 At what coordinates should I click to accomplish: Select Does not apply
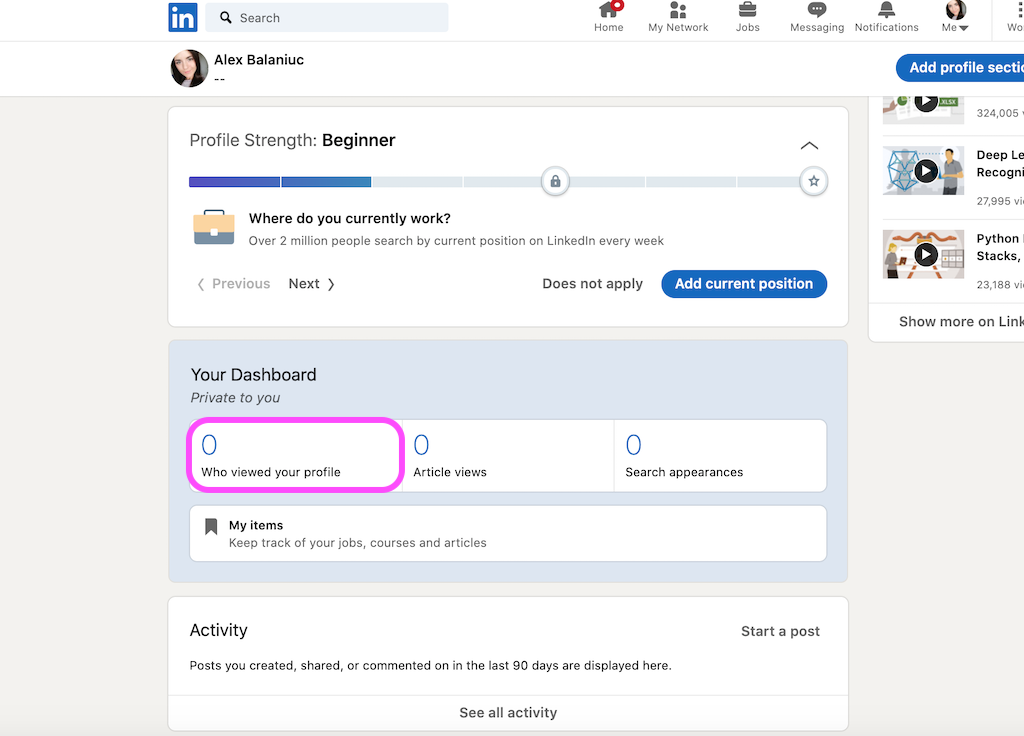coord(592,283)
